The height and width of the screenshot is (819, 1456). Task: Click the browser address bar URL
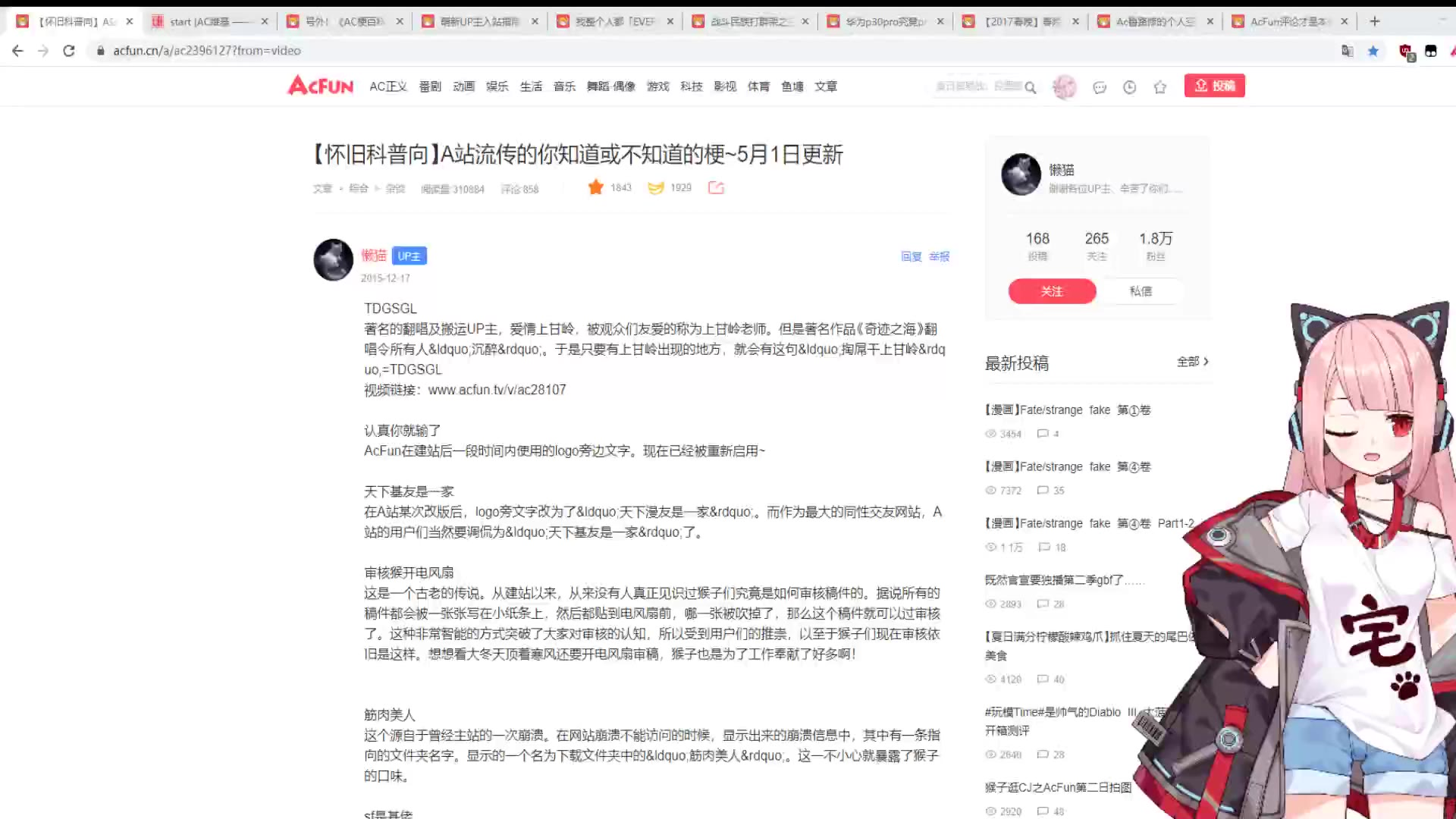point(207,51)
